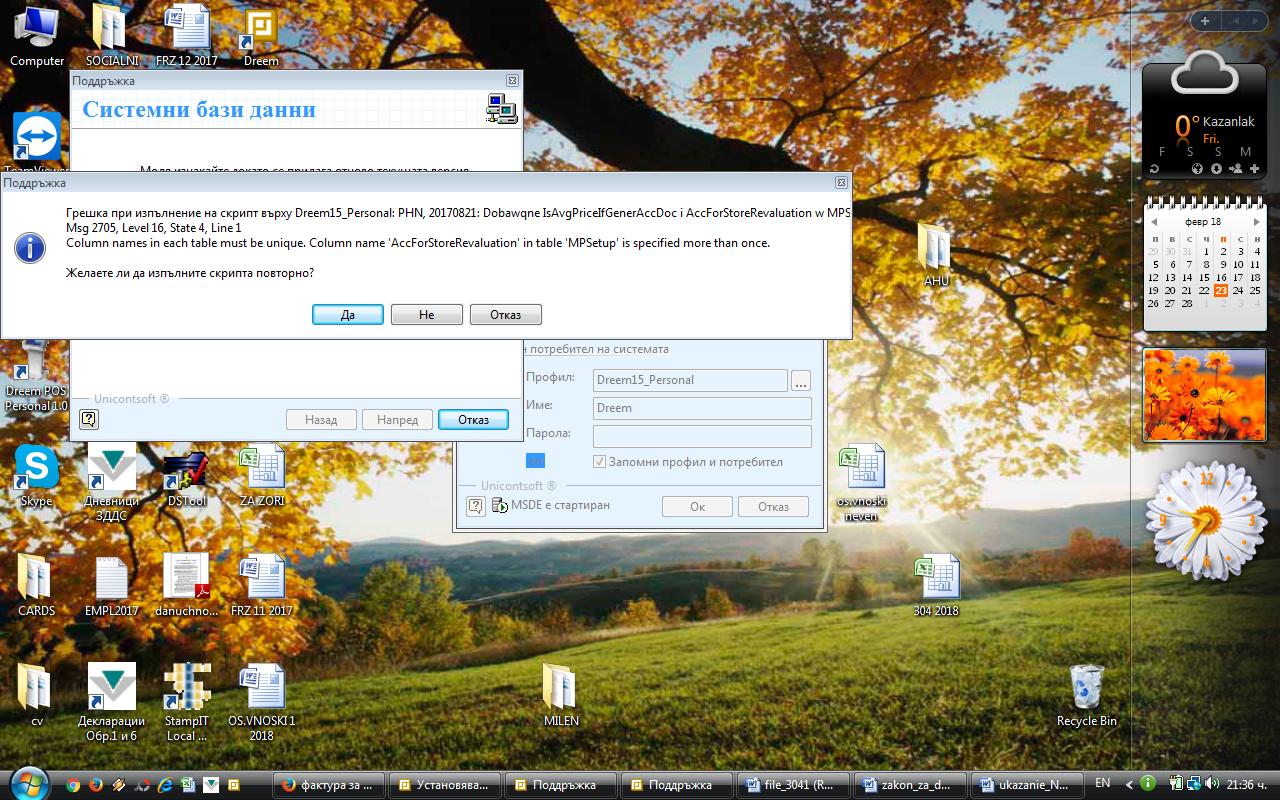Viewport: 1280px width, 800px height.
Task: Launch the DSTool desktop shortcut
Action: point(186,476)
